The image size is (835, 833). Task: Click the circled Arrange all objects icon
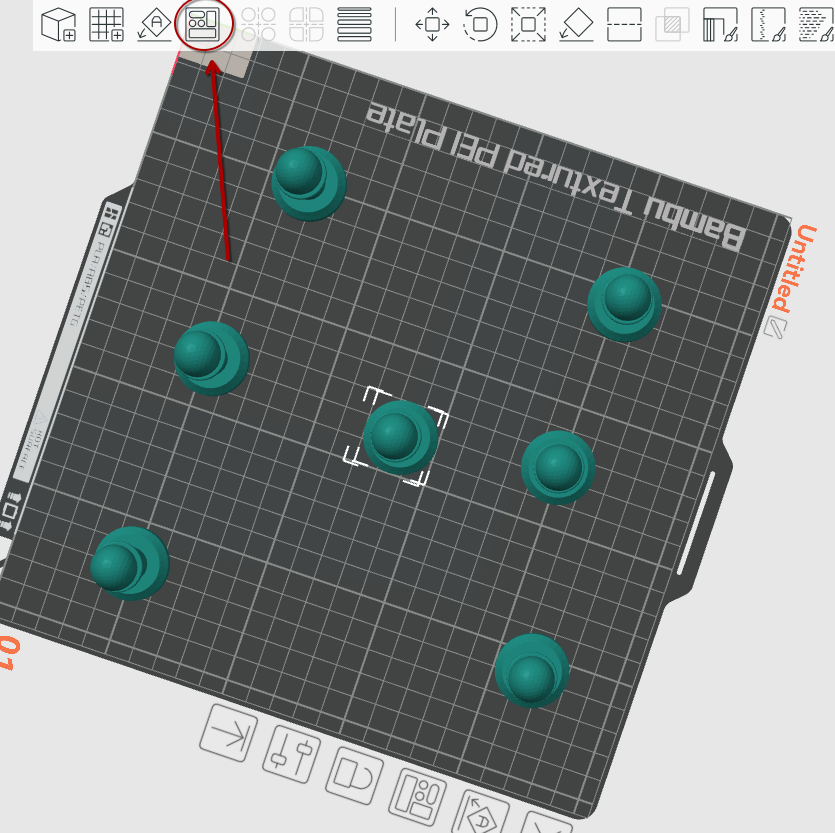click(x=204, y=24)
